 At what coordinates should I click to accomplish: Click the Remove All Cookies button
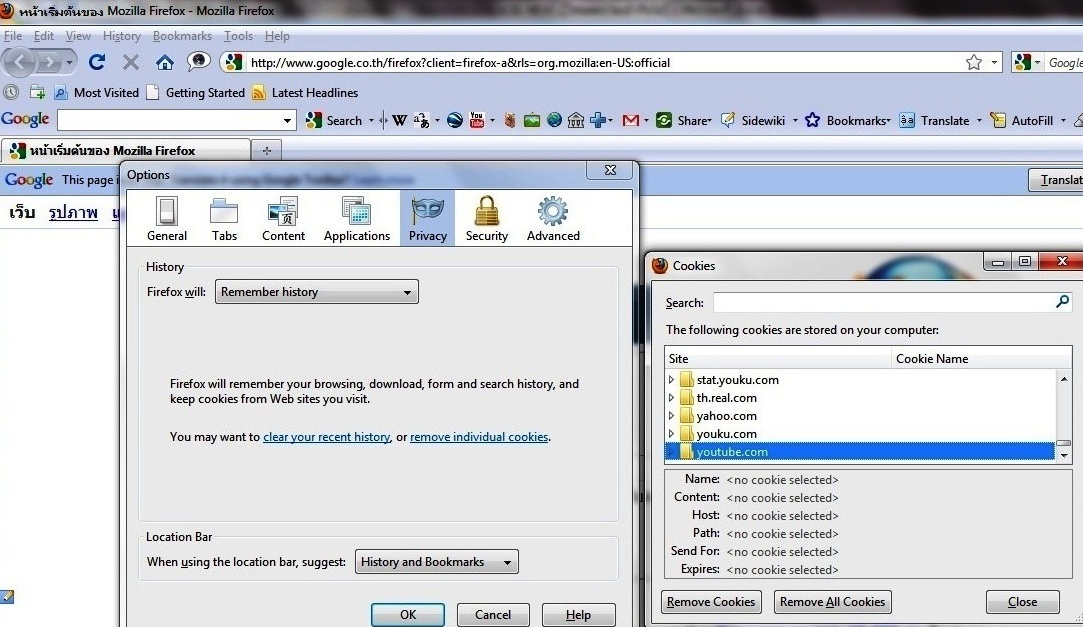tap(832, 601)
